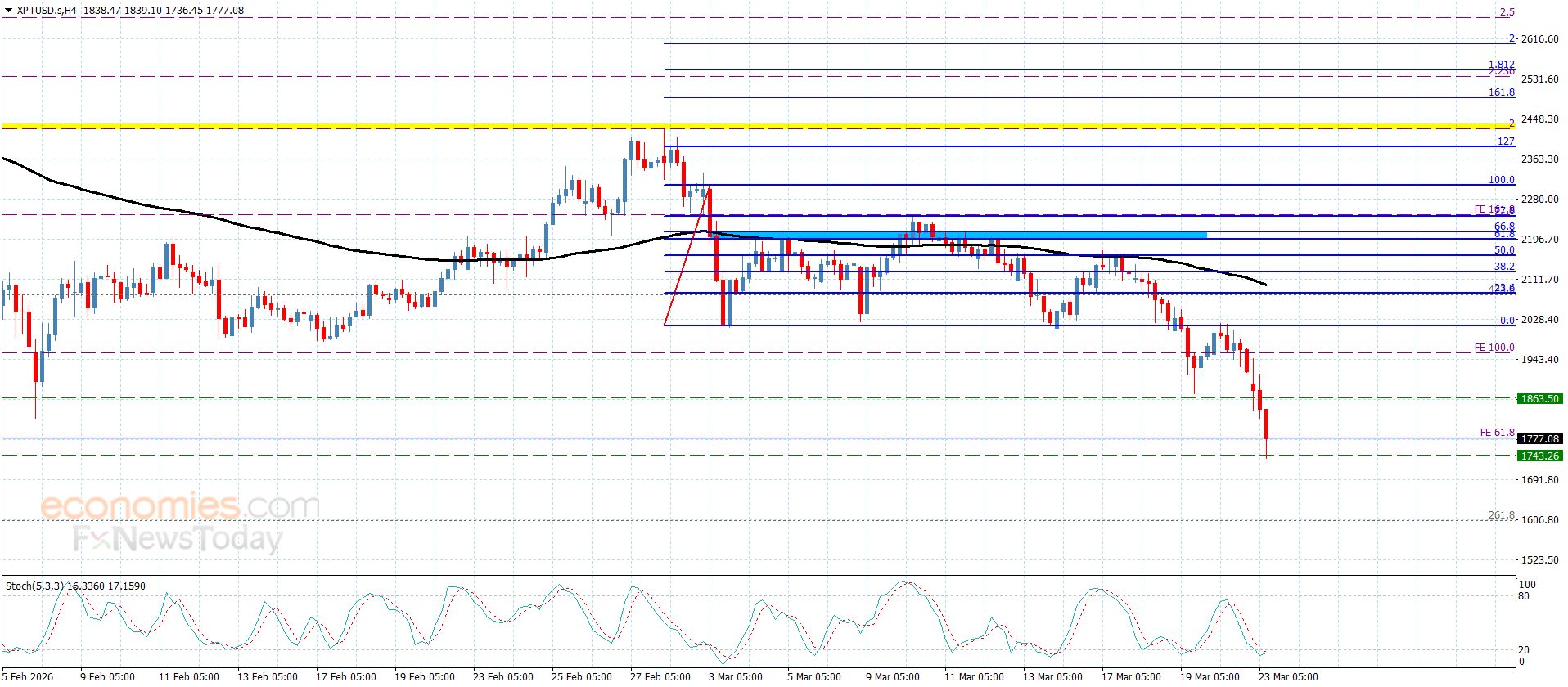
Task: Select the 161.8 Fibonacci level label
Action: (1501, 92)
